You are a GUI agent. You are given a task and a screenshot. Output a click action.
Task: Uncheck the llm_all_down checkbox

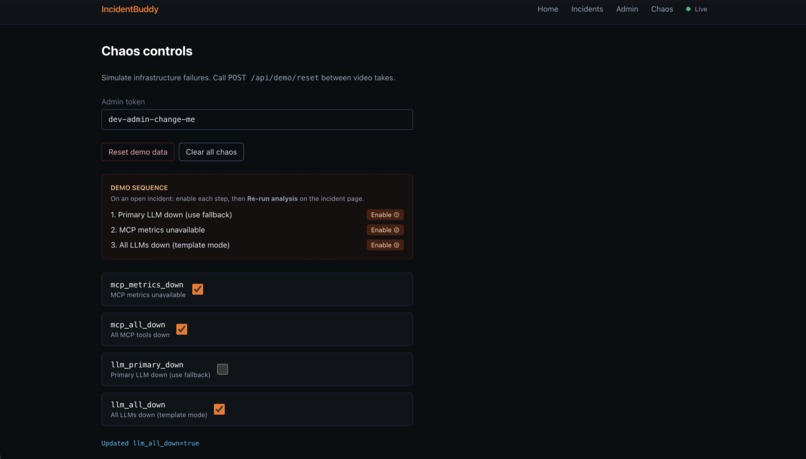point(219,410)
